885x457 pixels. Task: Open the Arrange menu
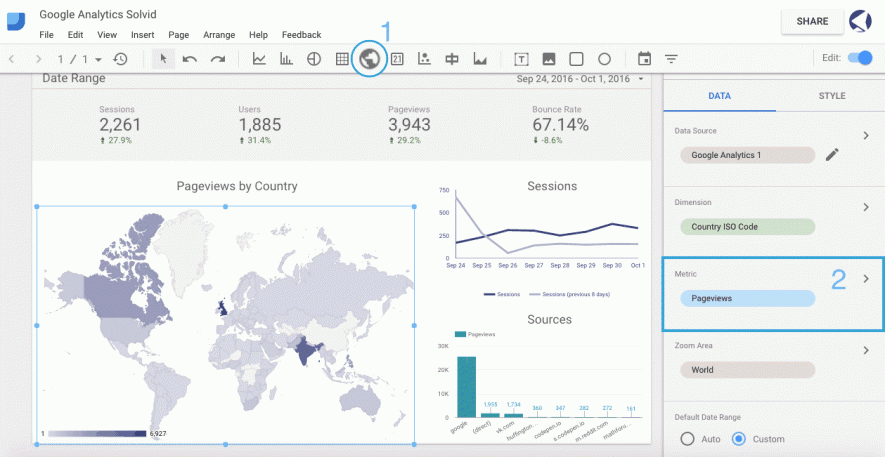pyautogui.click(x=219, y=35)
